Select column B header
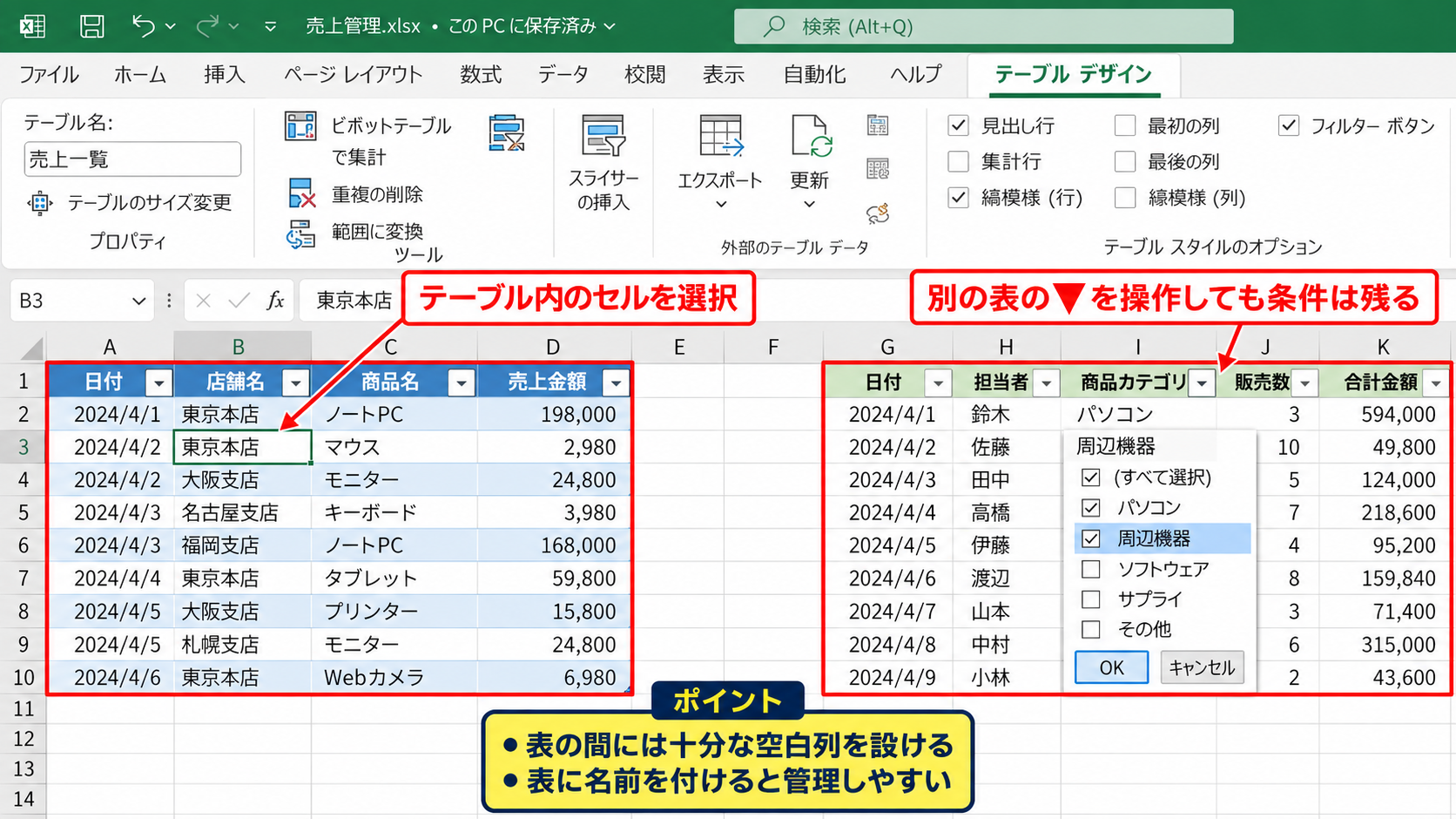Viewport: 1456px width, 819px height. [242, 347]
